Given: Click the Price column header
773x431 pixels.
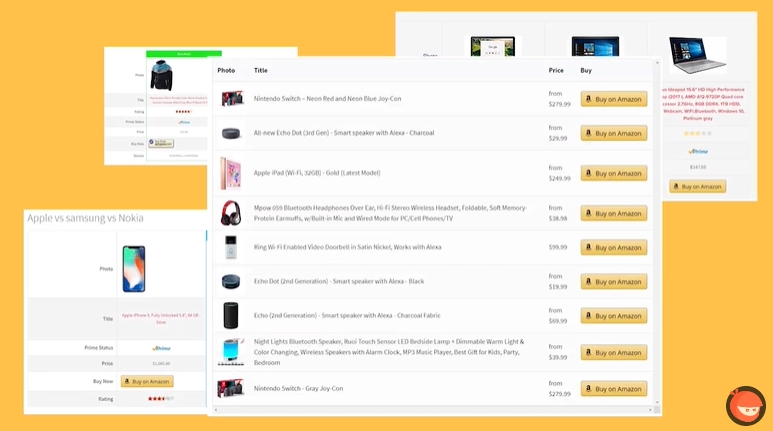Looking at the screenshot, I should point(556,71).
